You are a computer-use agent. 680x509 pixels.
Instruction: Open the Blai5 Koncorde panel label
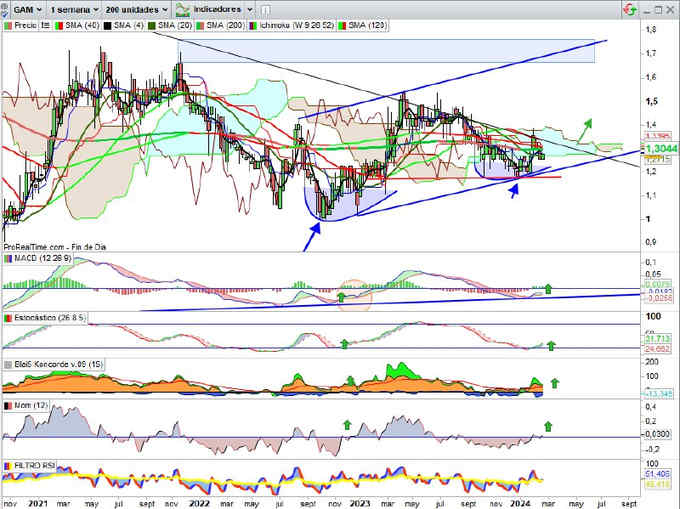tap(59, 364)
